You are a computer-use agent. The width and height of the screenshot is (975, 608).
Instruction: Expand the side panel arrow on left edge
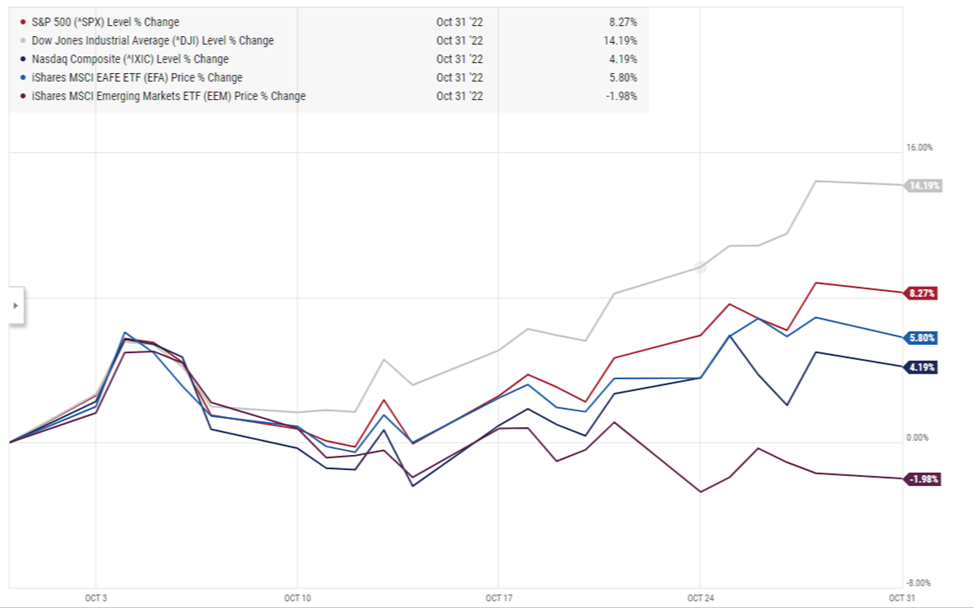tap(14, 307)
